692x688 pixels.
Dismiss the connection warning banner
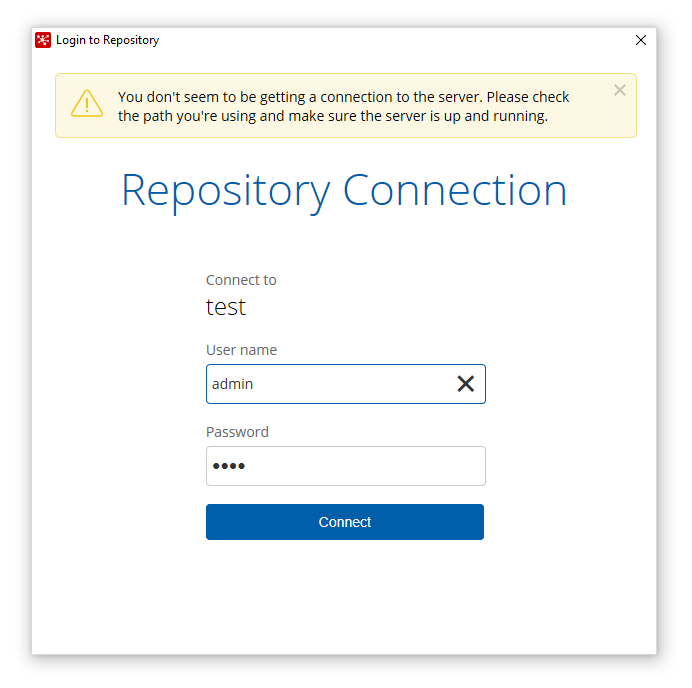pos(620,90)
